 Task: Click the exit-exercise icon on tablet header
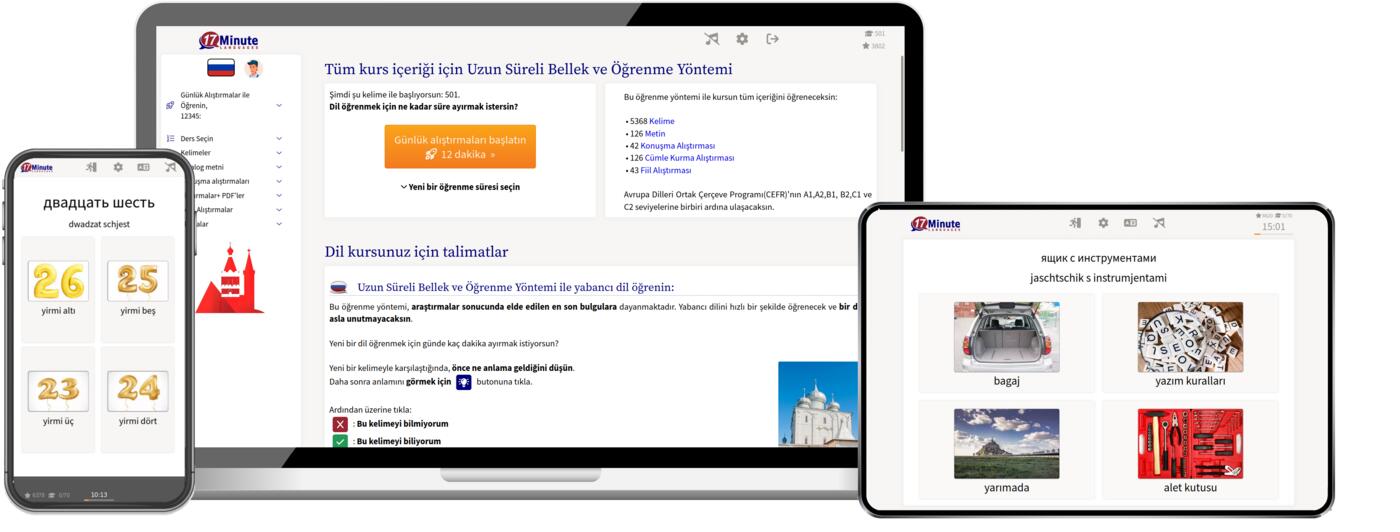[1075, 223]
